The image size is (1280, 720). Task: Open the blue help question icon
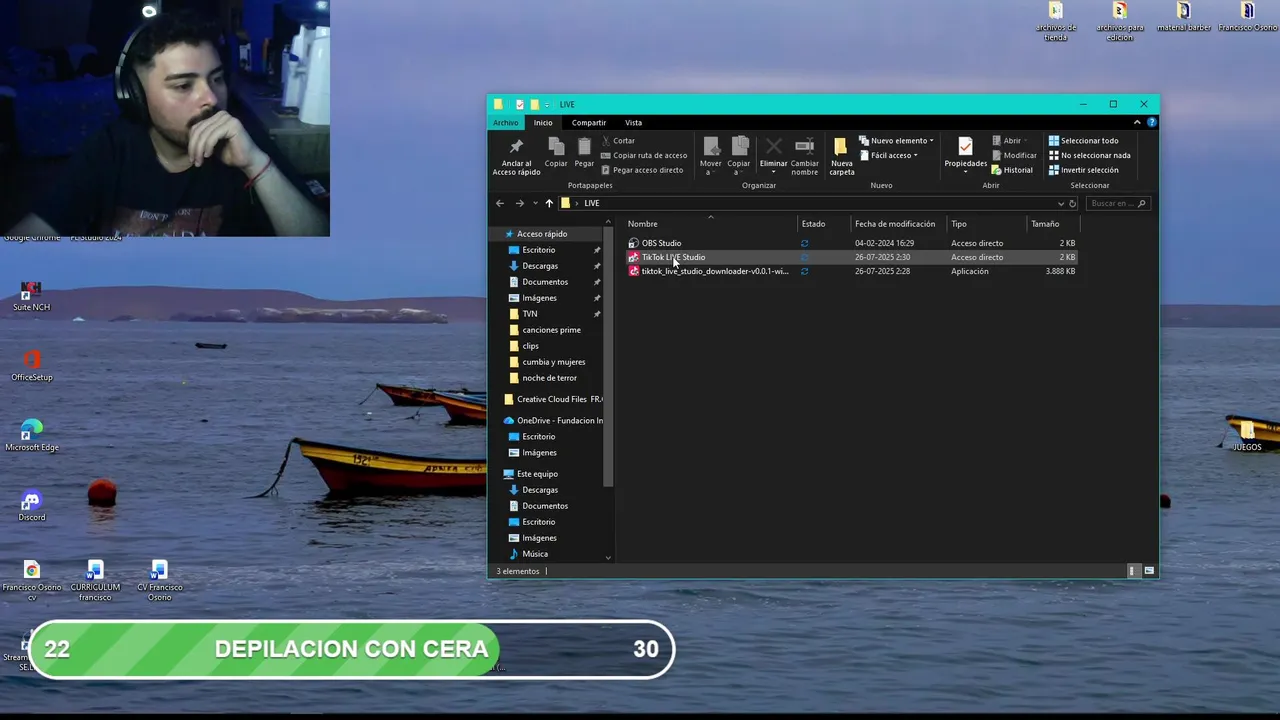tap(1152, 122)
